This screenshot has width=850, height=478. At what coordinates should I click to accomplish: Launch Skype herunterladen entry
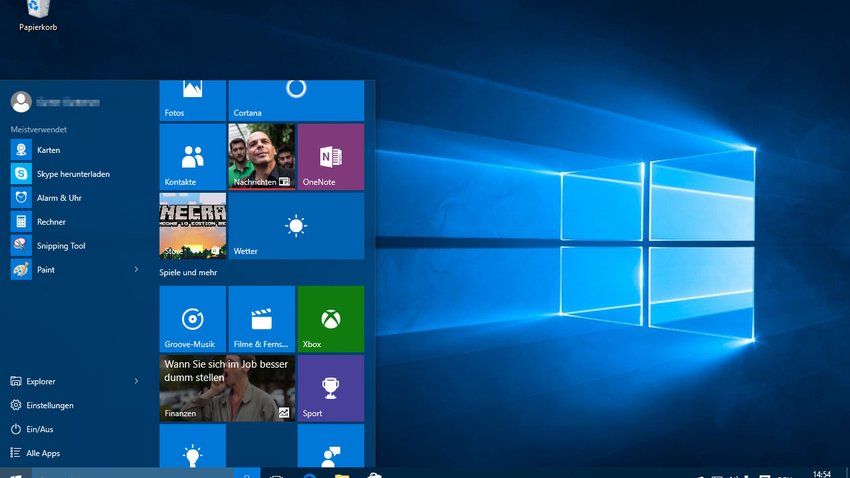[76, 174]
